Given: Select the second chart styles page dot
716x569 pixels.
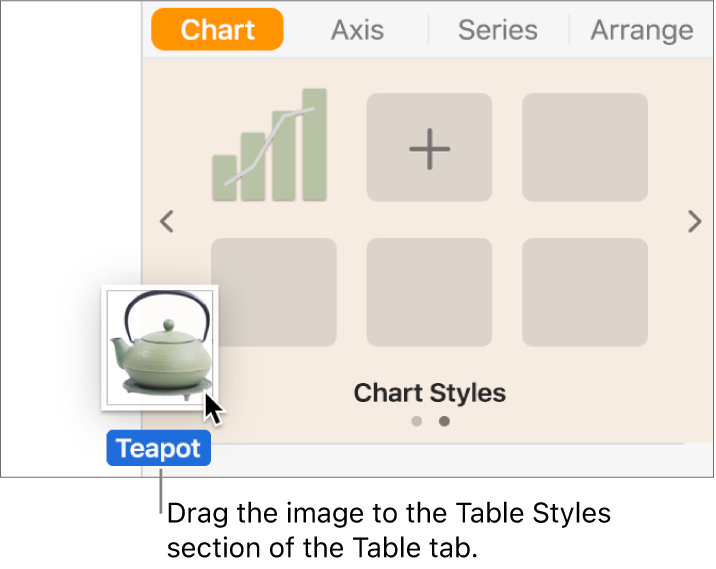Looking at the screenshot, I should 444,421.
